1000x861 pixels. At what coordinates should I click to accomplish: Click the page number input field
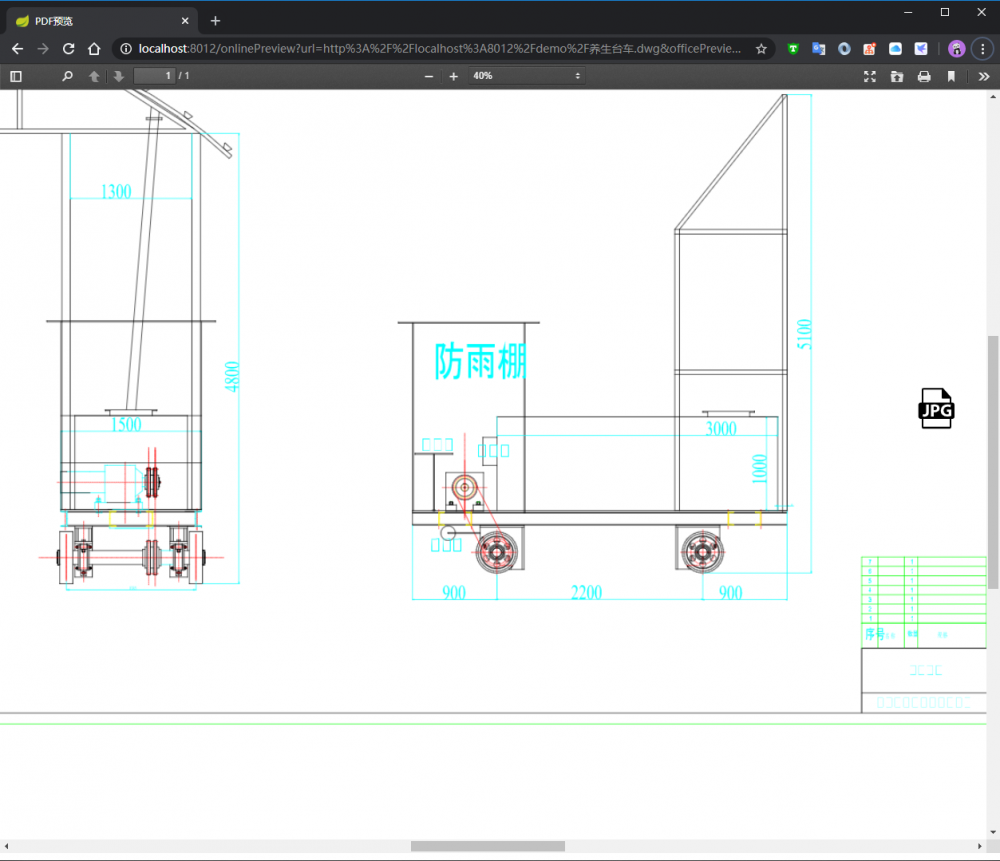[155, 76]
